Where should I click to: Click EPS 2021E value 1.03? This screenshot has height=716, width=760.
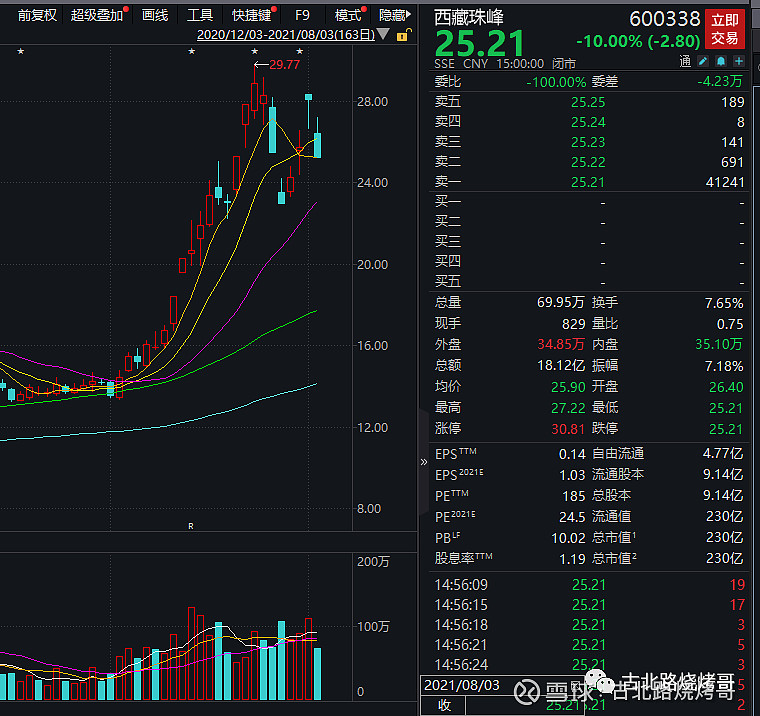point(572,475)
